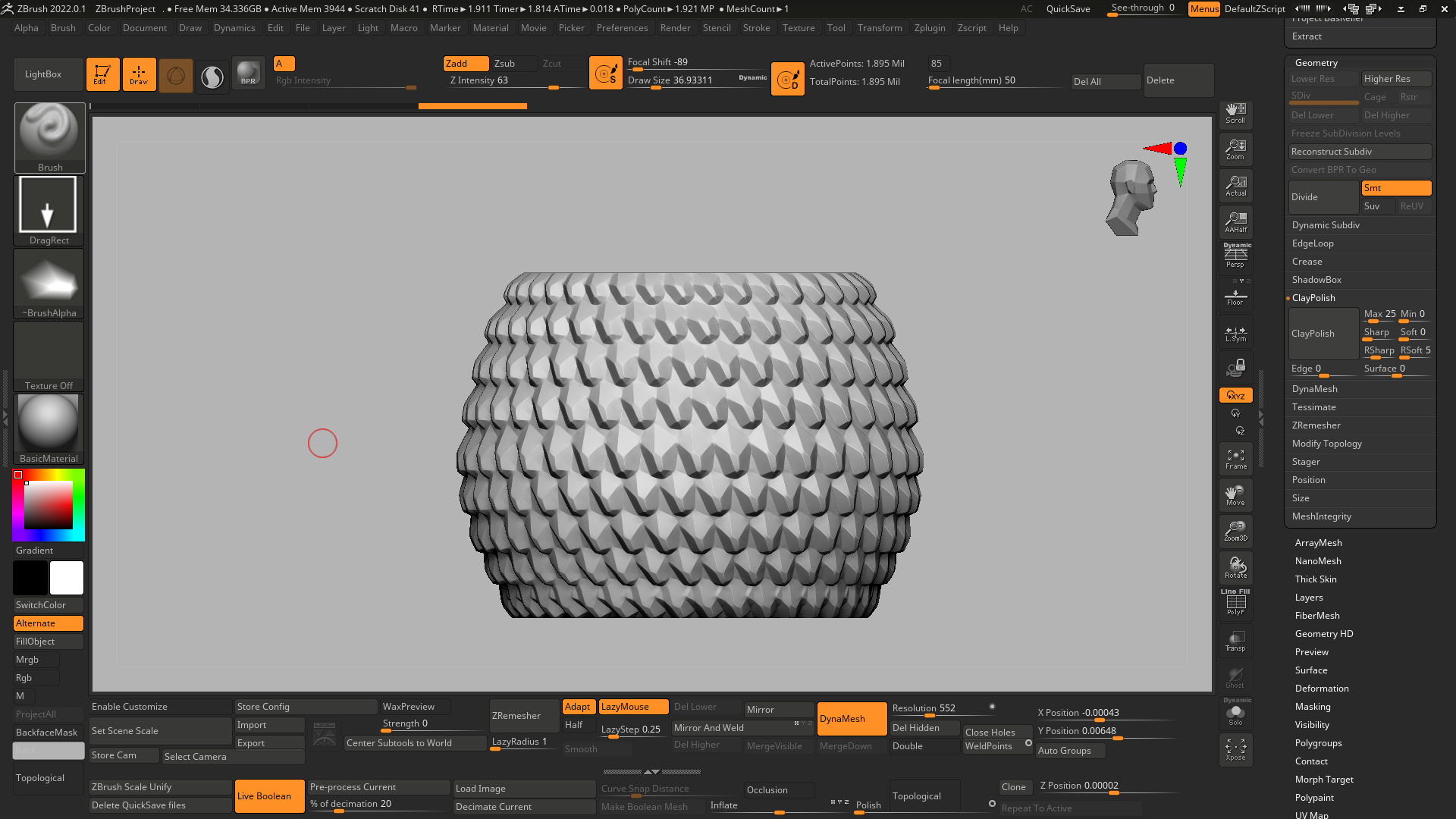The image size is (1456, 819).
Task: Open the BasicMaterial selector
Action: [49, 428]
